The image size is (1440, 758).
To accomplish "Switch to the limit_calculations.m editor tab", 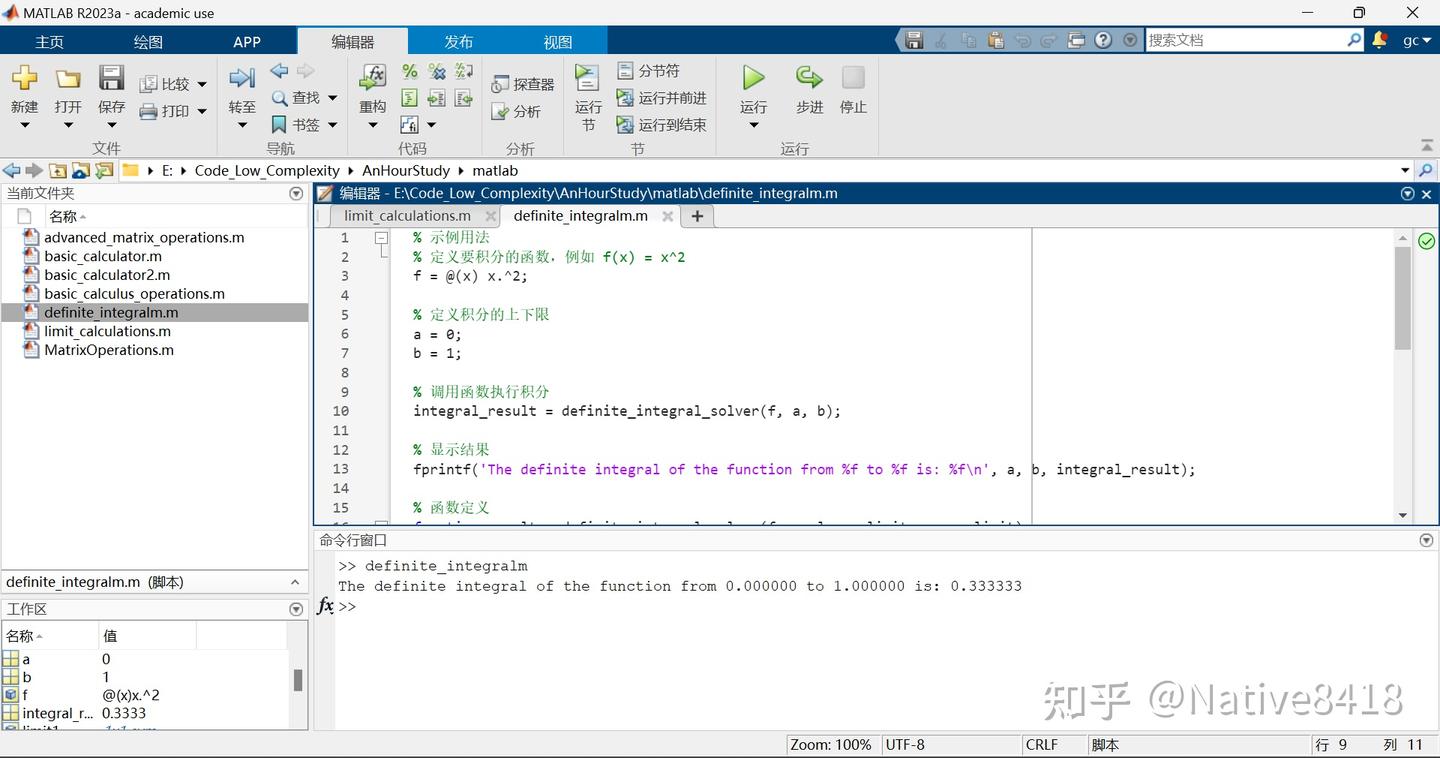I will pyautogui.click(x=410, y=215).
